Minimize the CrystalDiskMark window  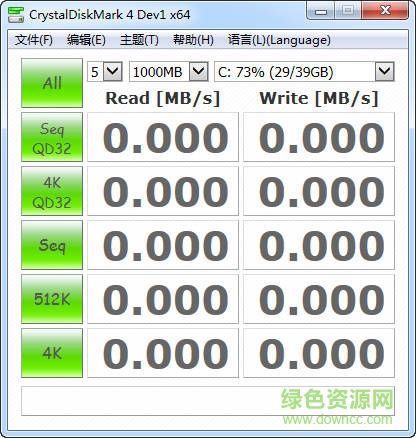[x=321, y=11]
